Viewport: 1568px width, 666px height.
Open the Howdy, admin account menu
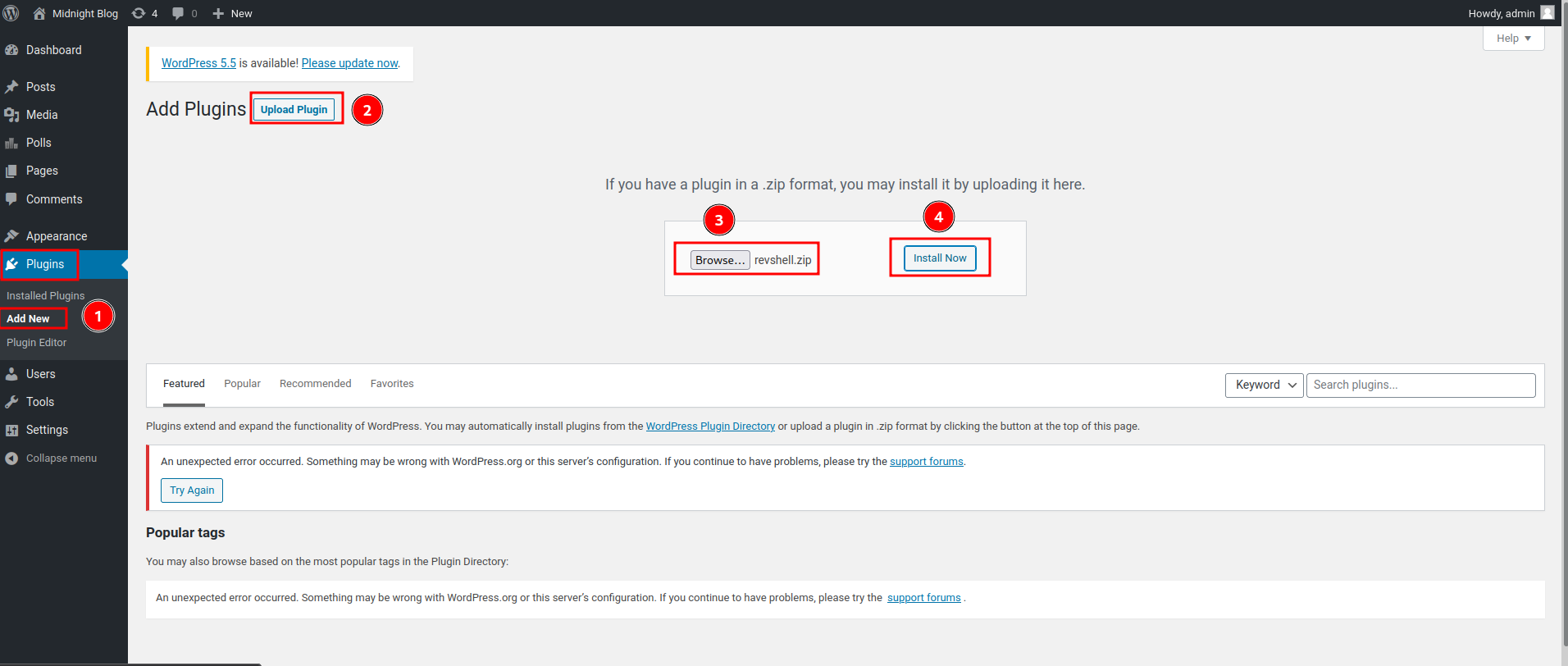tap(1511, 13)
